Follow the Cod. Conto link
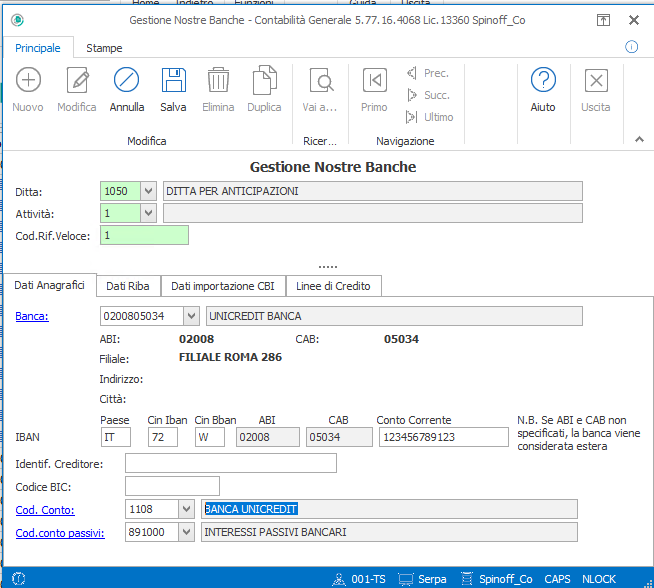 (45, 510)
